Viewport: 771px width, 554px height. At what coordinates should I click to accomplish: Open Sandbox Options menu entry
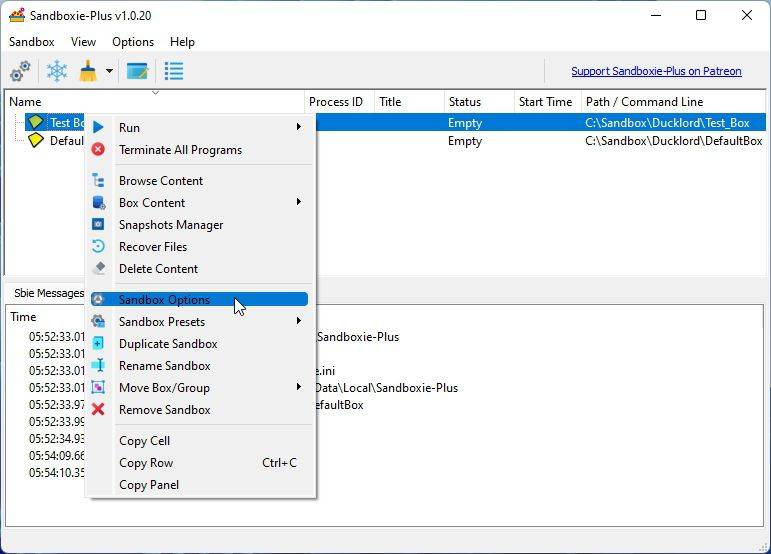(200, 299)
